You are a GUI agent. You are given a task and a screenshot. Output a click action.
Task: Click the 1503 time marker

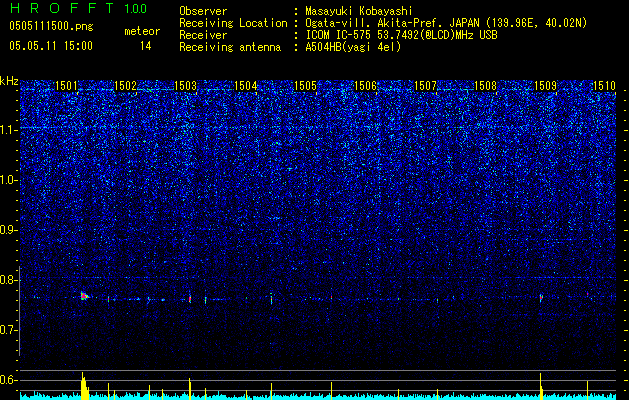click(x=186, y=85)
